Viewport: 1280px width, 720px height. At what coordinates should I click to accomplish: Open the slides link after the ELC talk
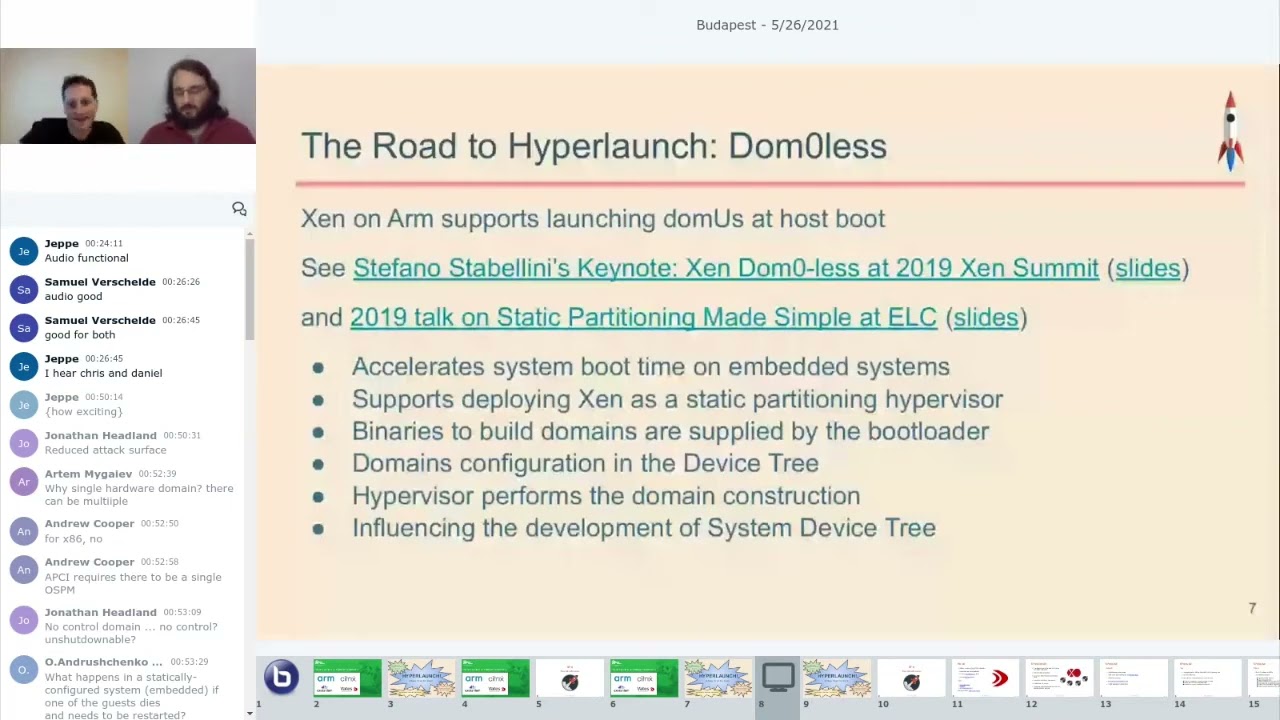pos(986,317)
